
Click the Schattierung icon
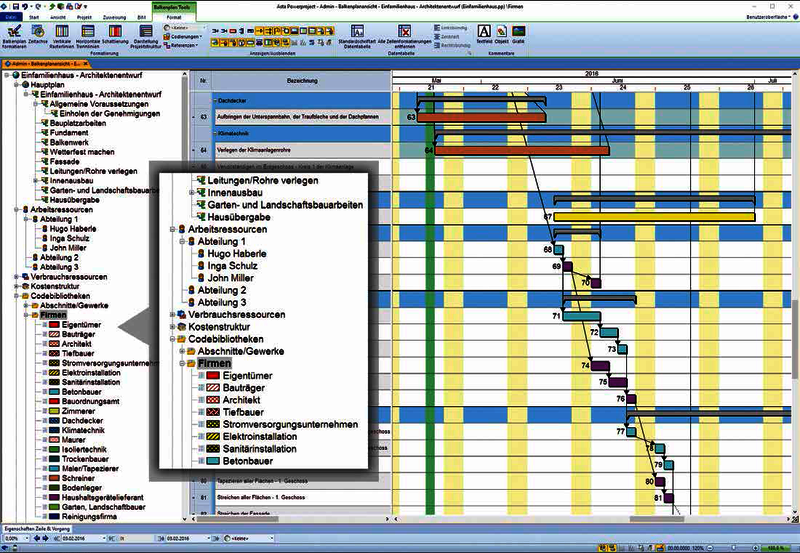click(x=115, y=35)
